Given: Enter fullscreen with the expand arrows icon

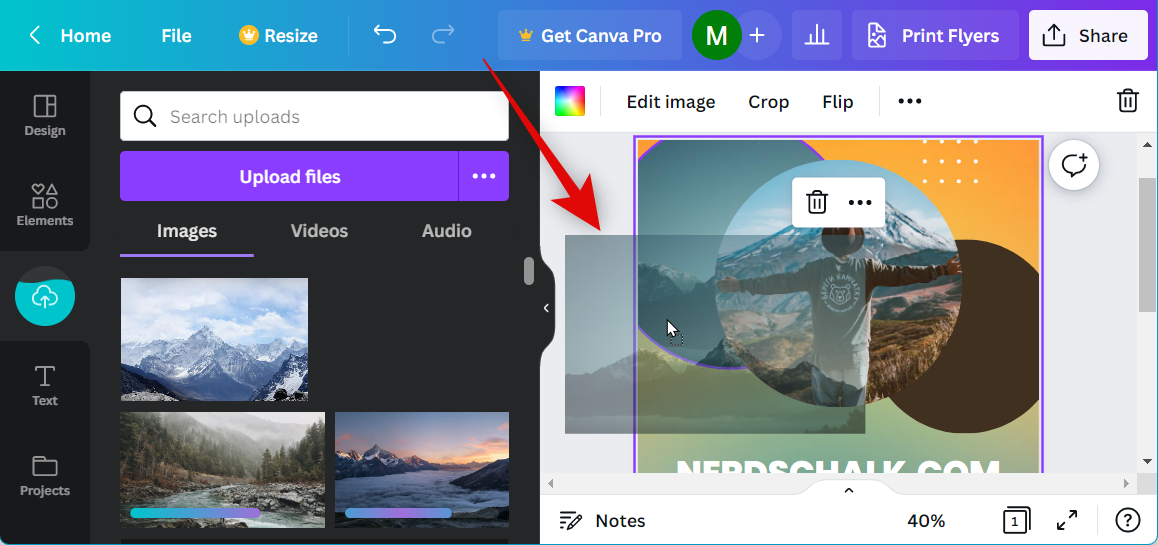Looking at the screenshot, I should [1067, 520].
